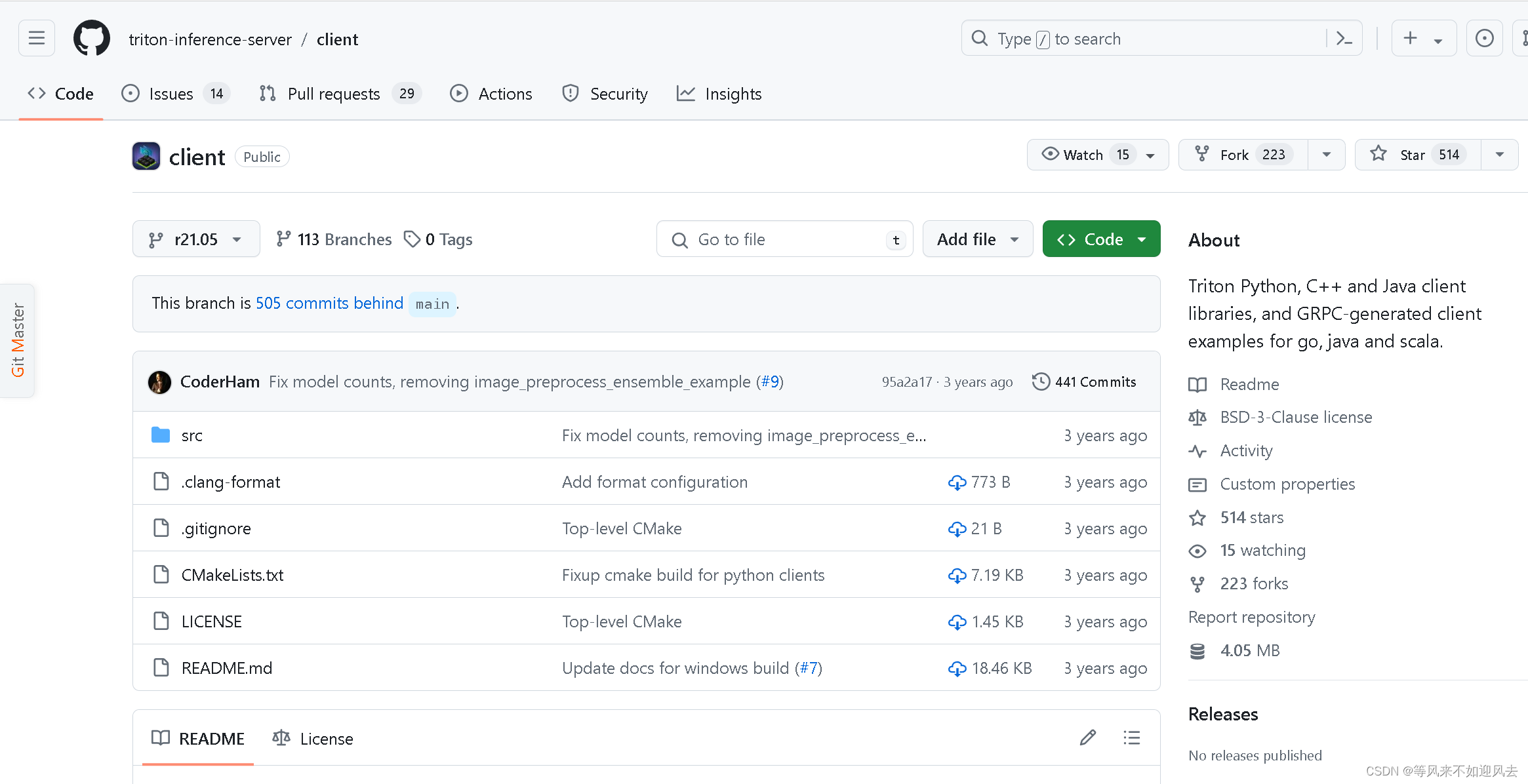
Task: Click the .clang-format file icon
Action: pyautogui.click(x=161, y=482)
